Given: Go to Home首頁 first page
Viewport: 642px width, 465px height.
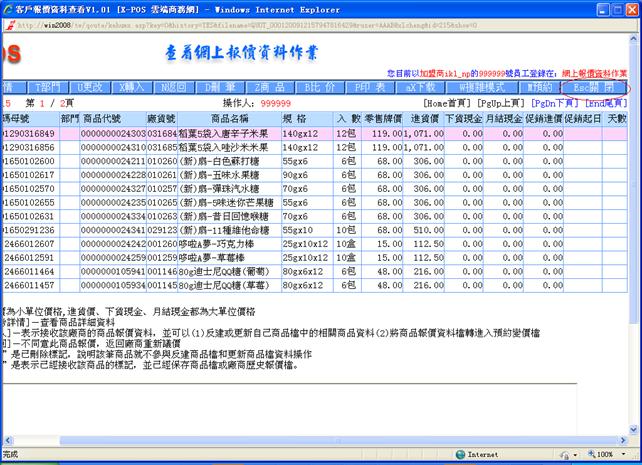Looking at the screenshot, I should pyautogui.click(x=449, y=102).
